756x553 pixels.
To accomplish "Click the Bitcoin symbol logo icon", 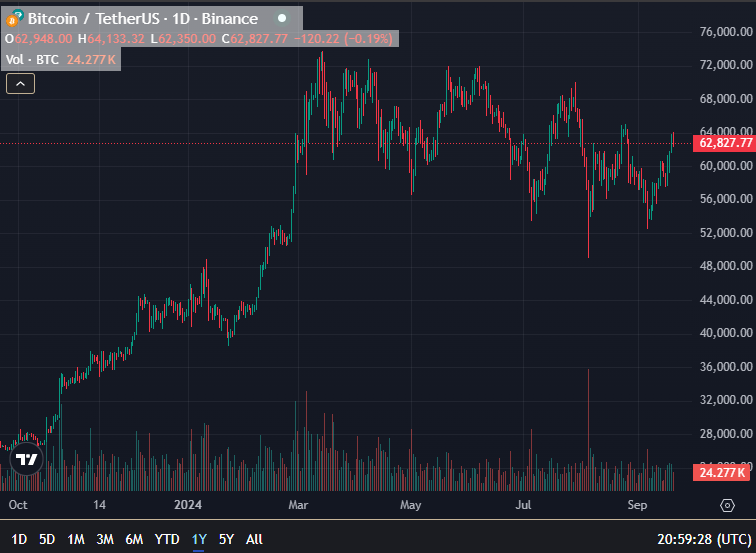I will [14, 18].
